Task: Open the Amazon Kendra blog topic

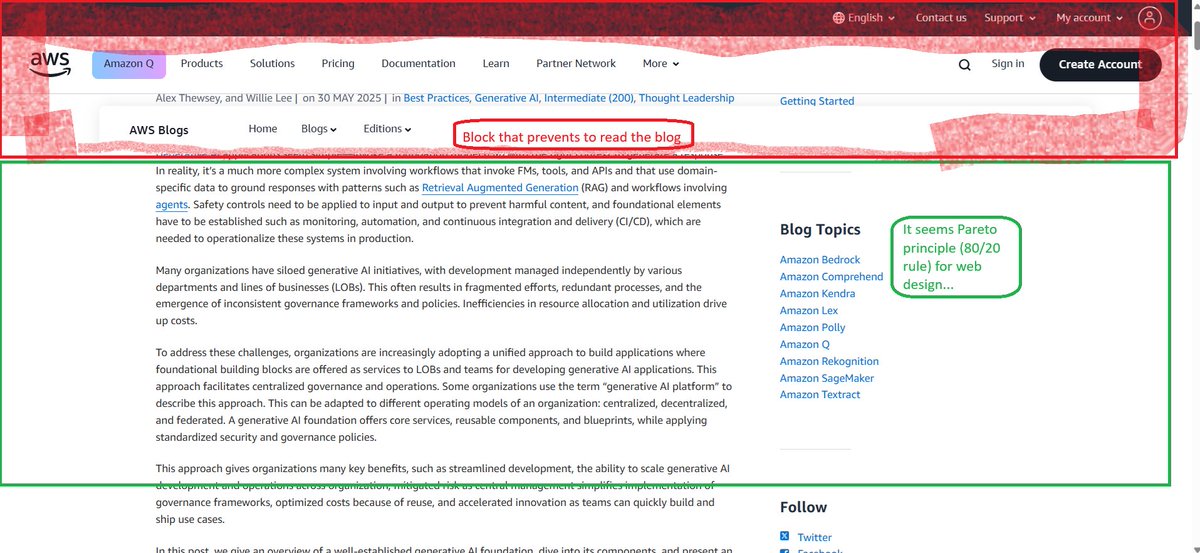Action: point(817,294)
